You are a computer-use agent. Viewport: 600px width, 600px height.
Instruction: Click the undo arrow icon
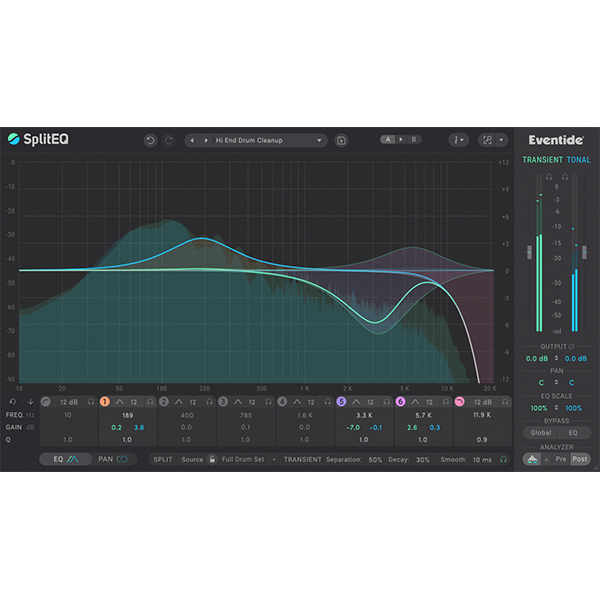pyautogui.click(x=150, y=141)
